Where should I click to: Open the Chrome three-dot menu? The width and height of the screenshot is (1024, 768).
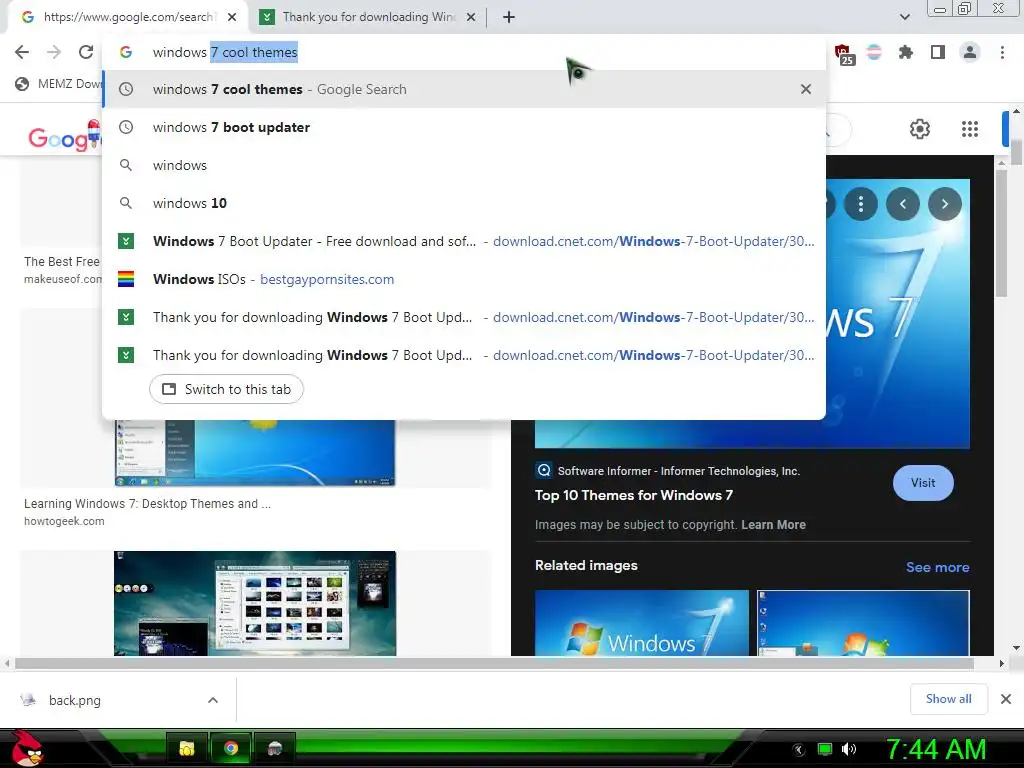pos(1002,52)
